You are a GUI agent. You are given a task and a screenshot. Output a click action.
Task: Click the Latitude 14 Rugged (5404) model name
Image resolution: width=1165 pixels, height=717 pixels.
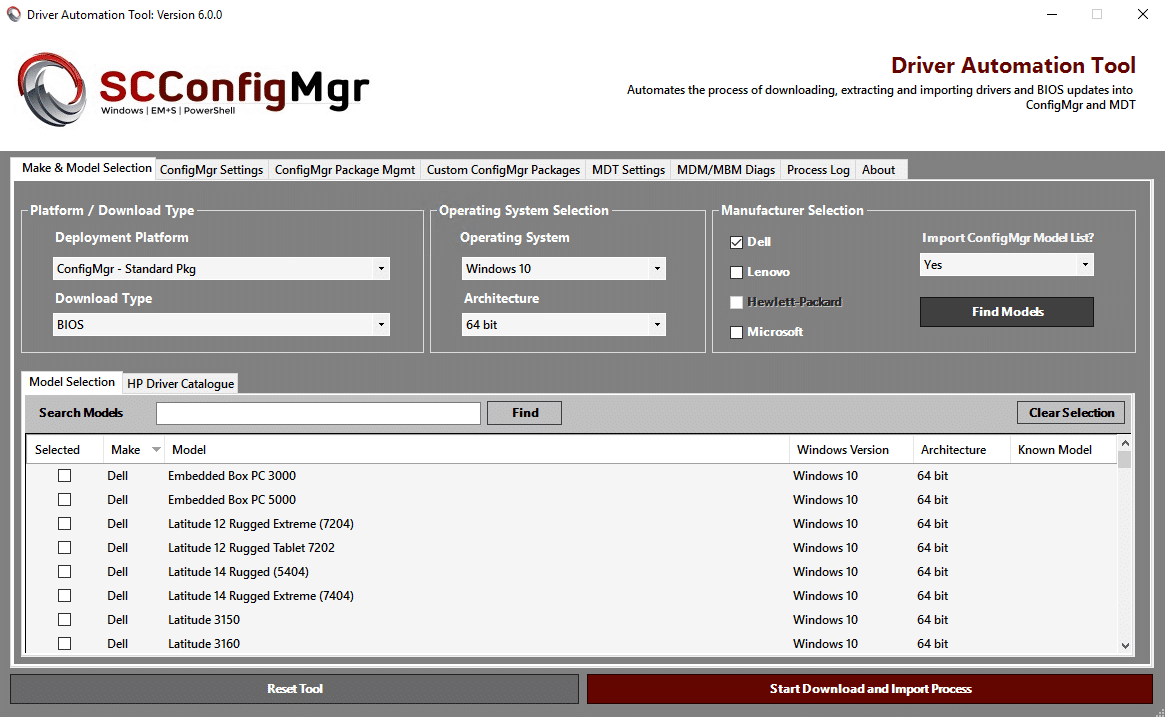point(238,571)
